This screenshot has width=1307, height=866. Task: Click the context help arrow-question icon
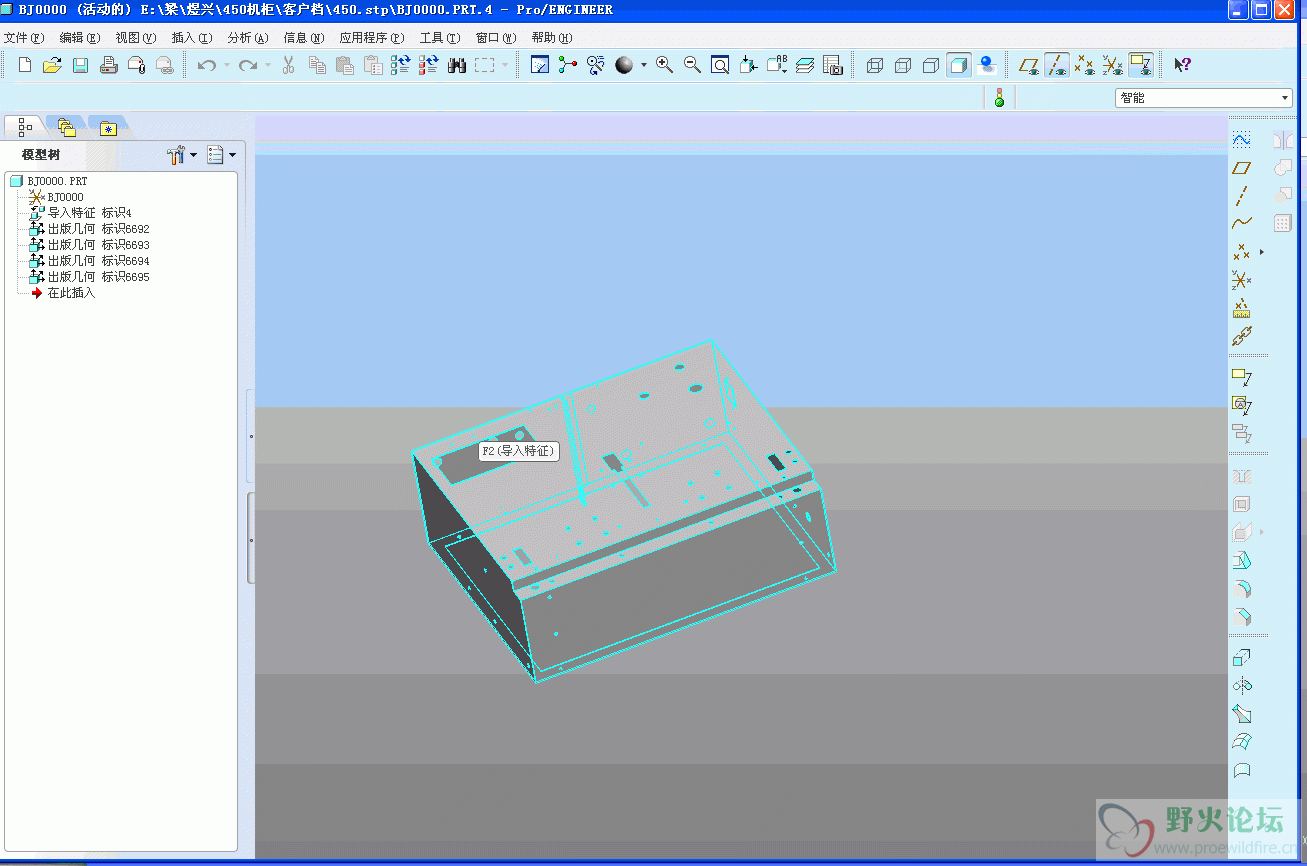[x=1182, y=65]
